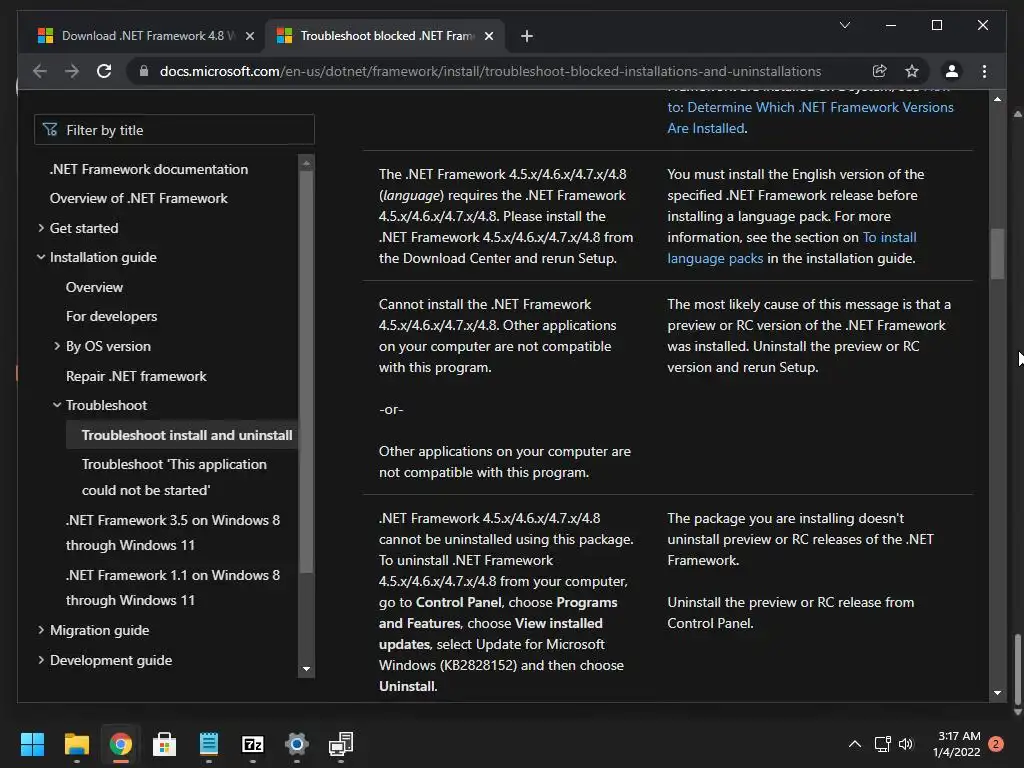Viewport: 1024px width, 768px height.
Task: Show hidden tray icons chevron
Action: [854, 744]
